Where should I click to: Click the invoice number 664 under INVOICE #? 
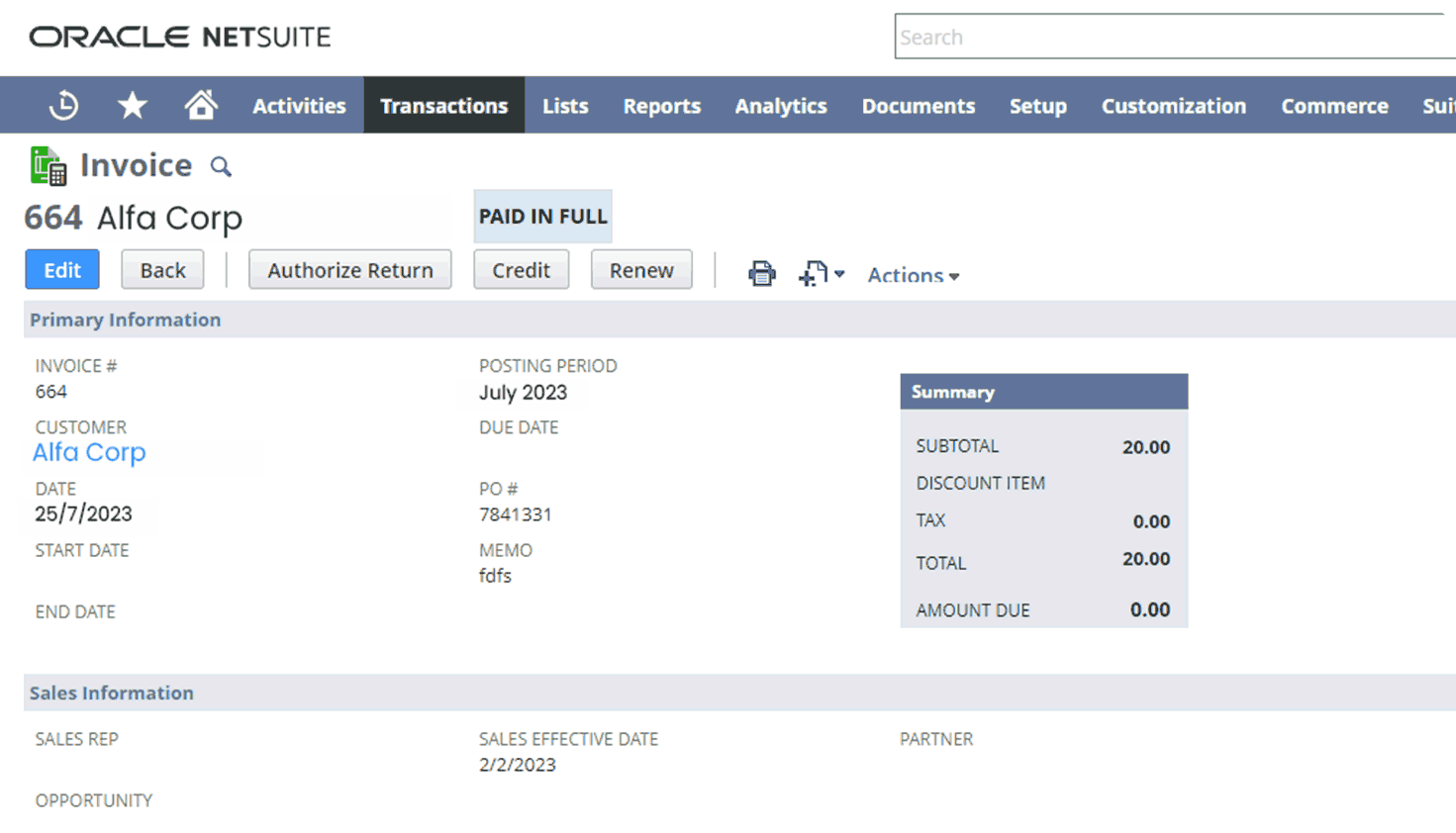tap(50, 392)
